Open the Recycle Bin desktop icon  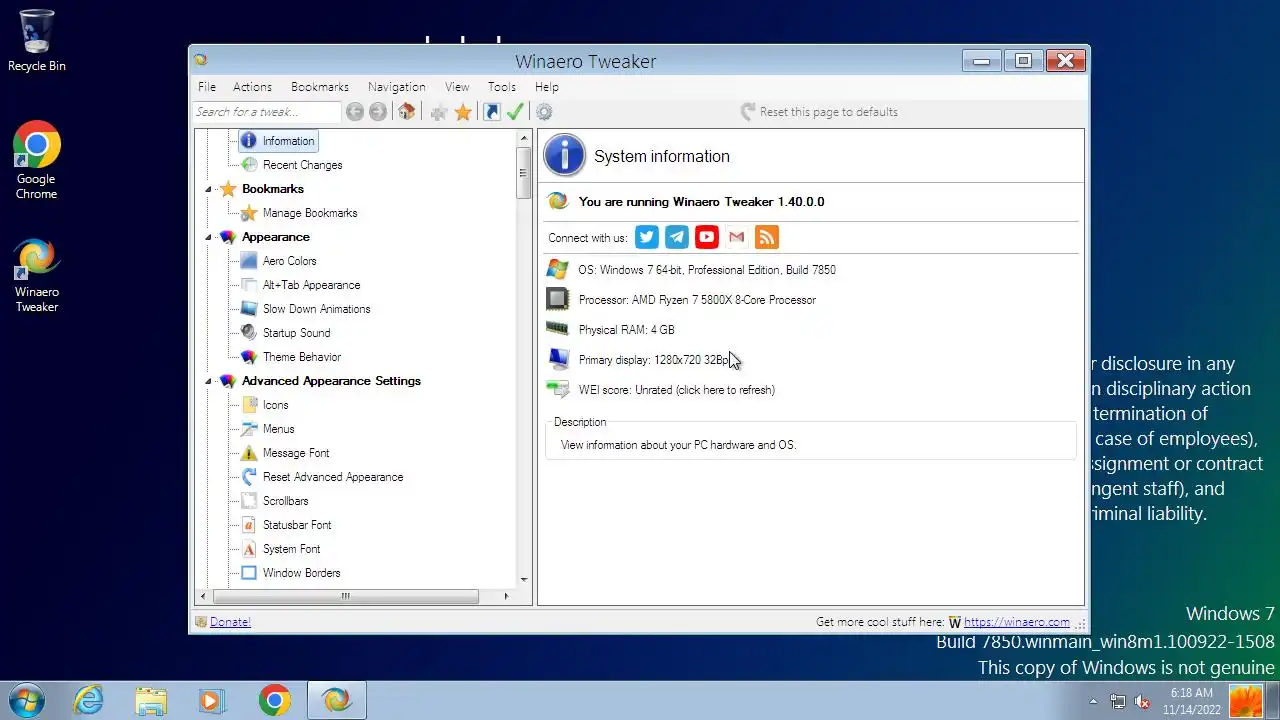coord(37,41)
